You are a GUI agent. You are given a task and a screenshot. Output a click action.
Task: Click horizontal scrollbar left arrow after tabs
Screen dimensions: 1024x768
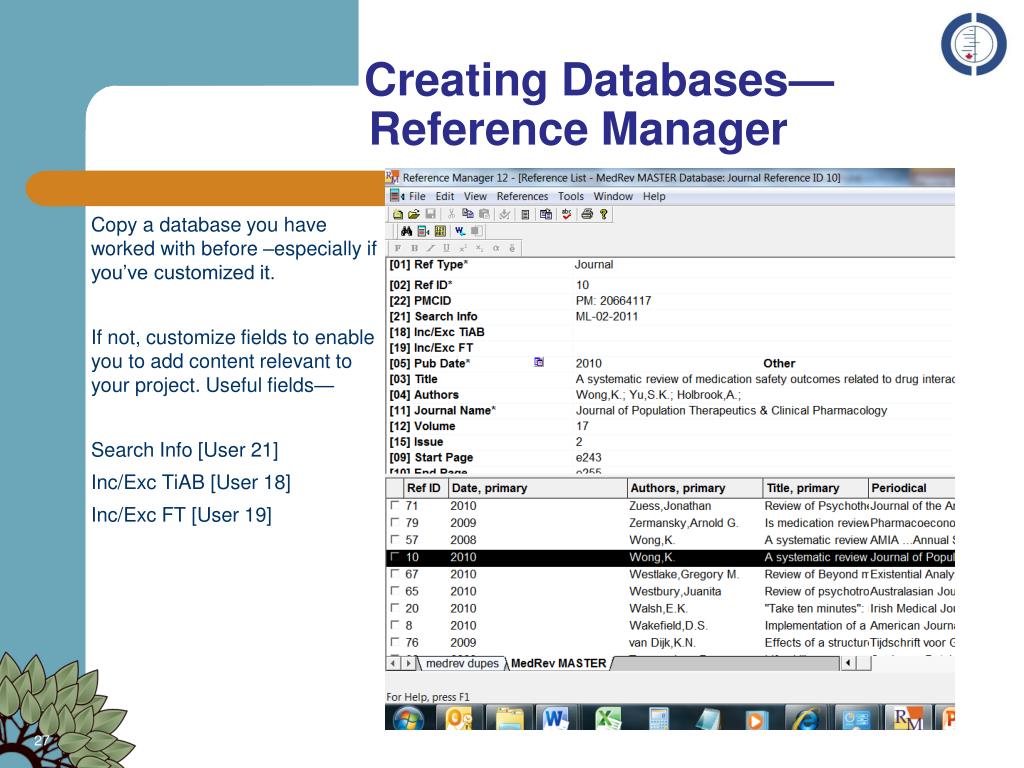click(x=848, y=663)
